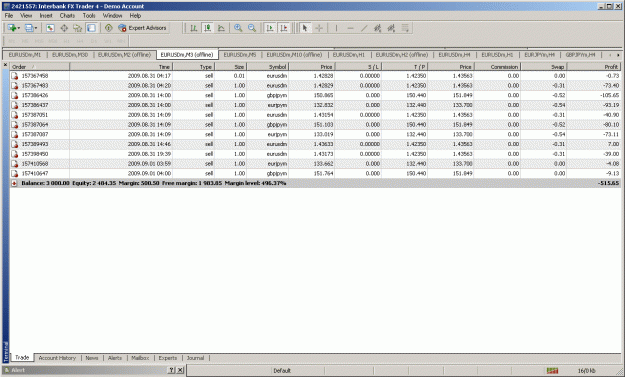Image resolution: width=625 pixels, height=377 pixels.
Task: Switch to the EURUSDm,M1 chart tab
Action: coord(25,55)
